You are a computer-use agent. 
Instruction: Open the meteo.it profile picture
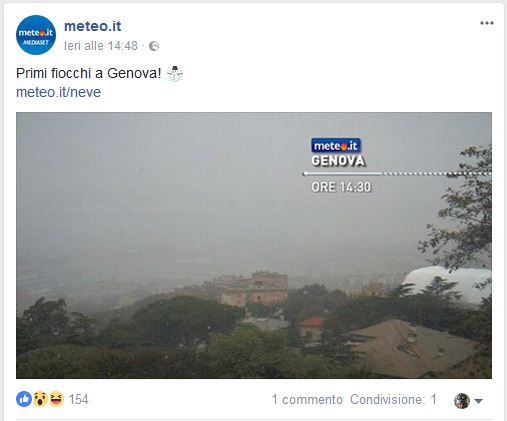(x=36, y=35)
